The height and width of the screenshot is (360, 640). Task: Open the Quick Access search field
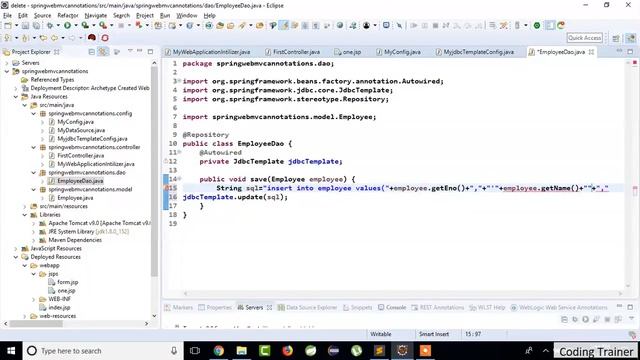click(x=584, y=38)
